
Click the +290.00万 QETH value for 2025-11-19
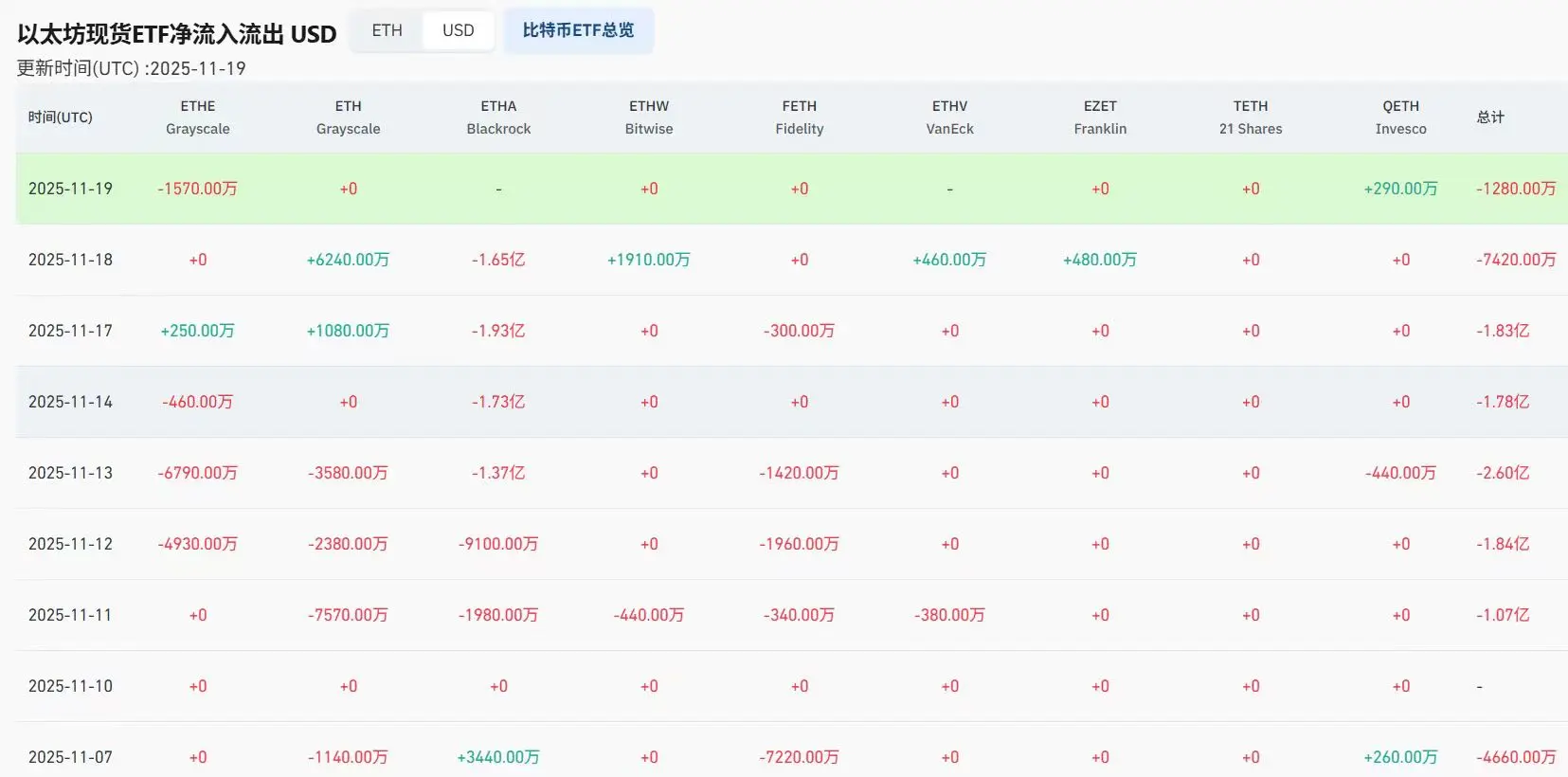click(1401, 189)
